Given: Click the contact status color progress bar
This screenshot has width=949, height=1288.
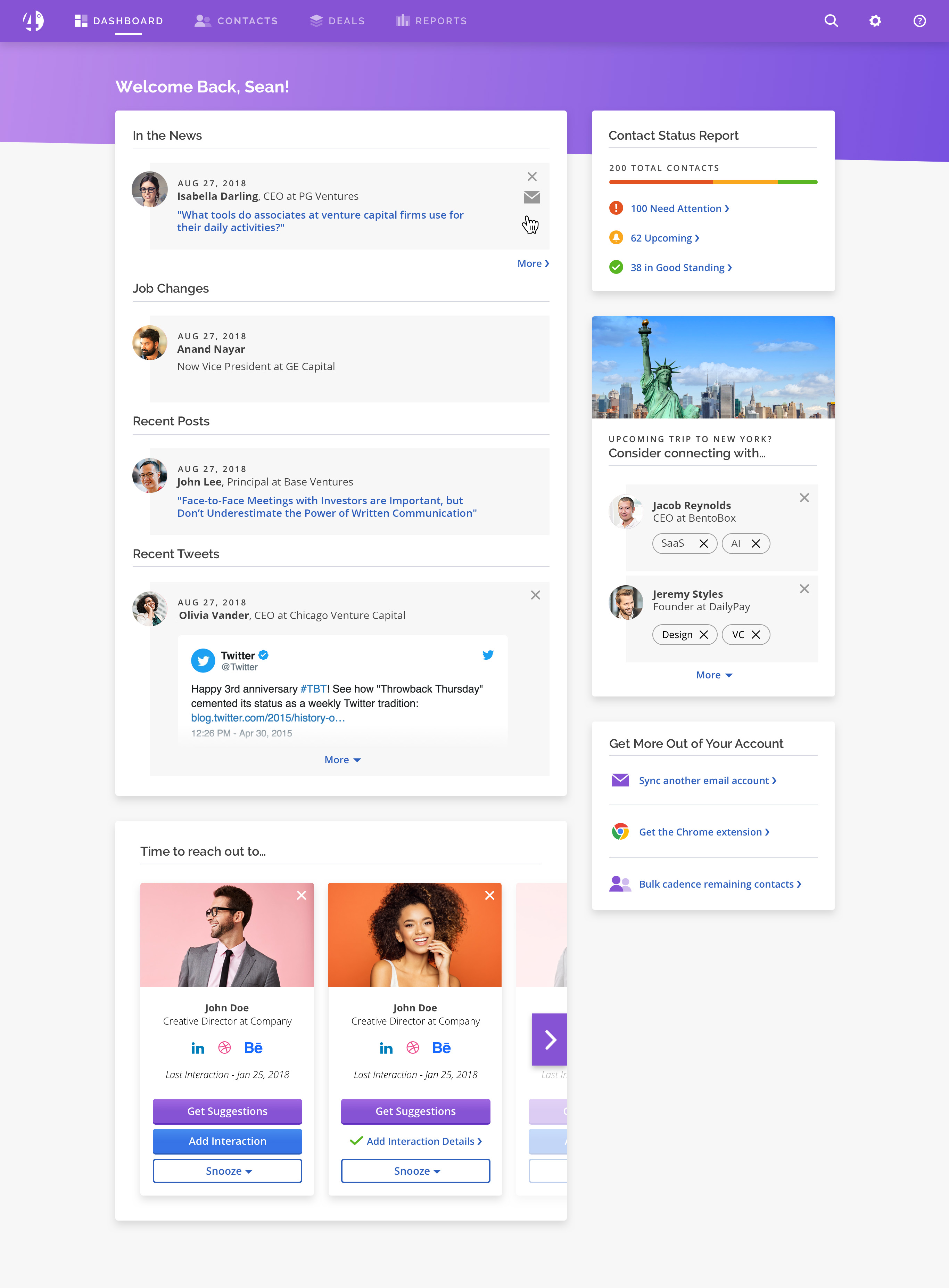Looking at the screenshot, I should [x=713, y=182].
